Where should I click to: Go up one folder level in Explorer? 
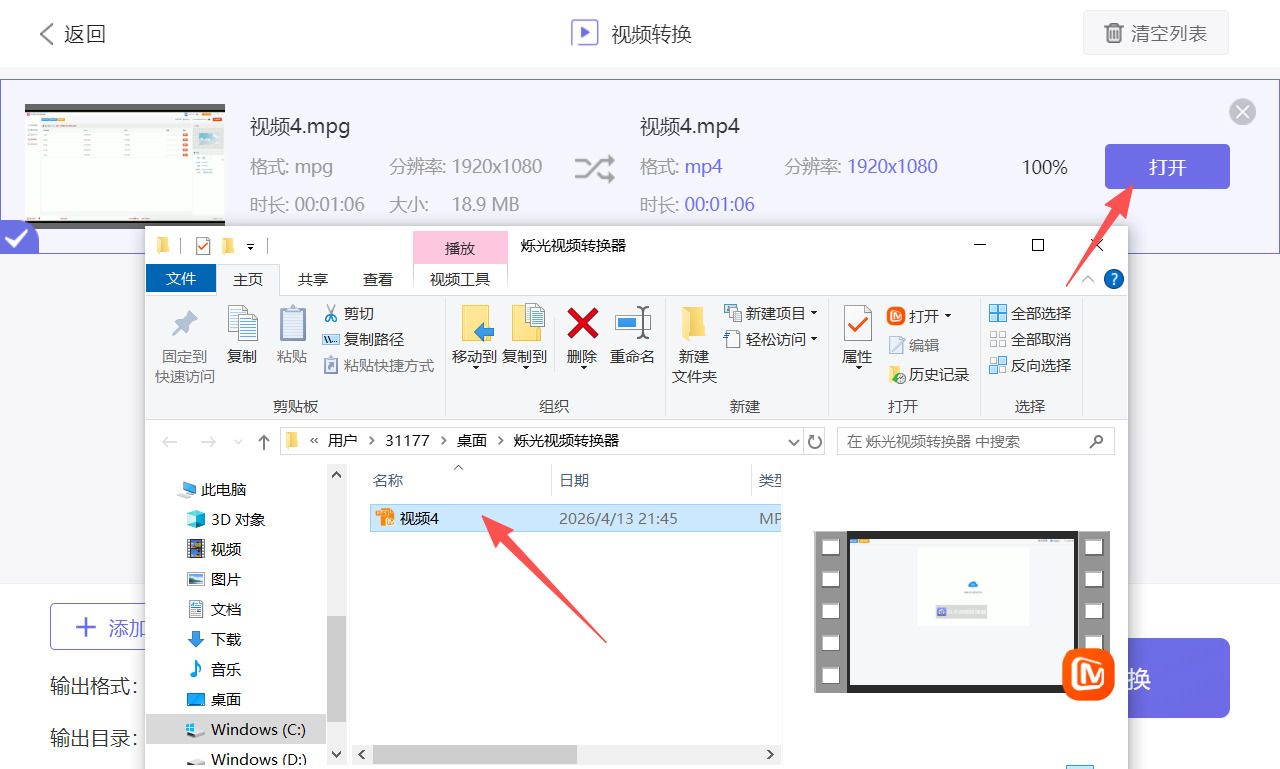tap(264, 441)
